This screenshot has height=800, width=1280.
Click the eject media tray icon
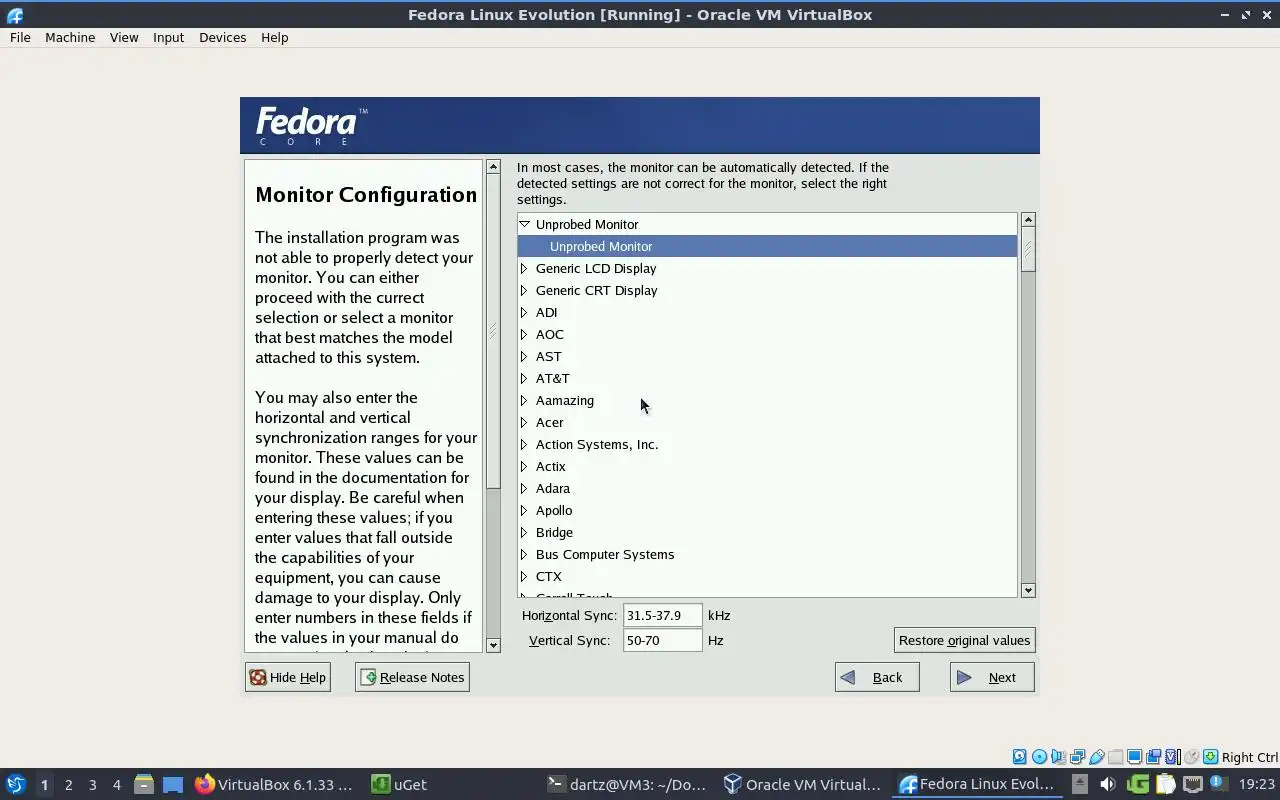[1080, 784]
